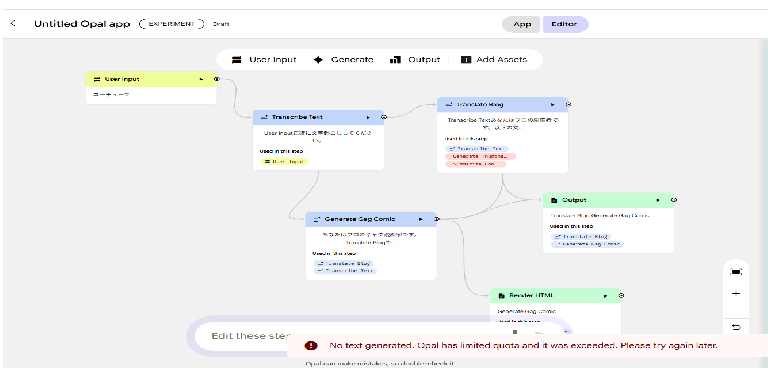The width and height of the screenshot is (768, 368).
Task: Click the undo arrow in canvas controls
Action: click(736, 327)
